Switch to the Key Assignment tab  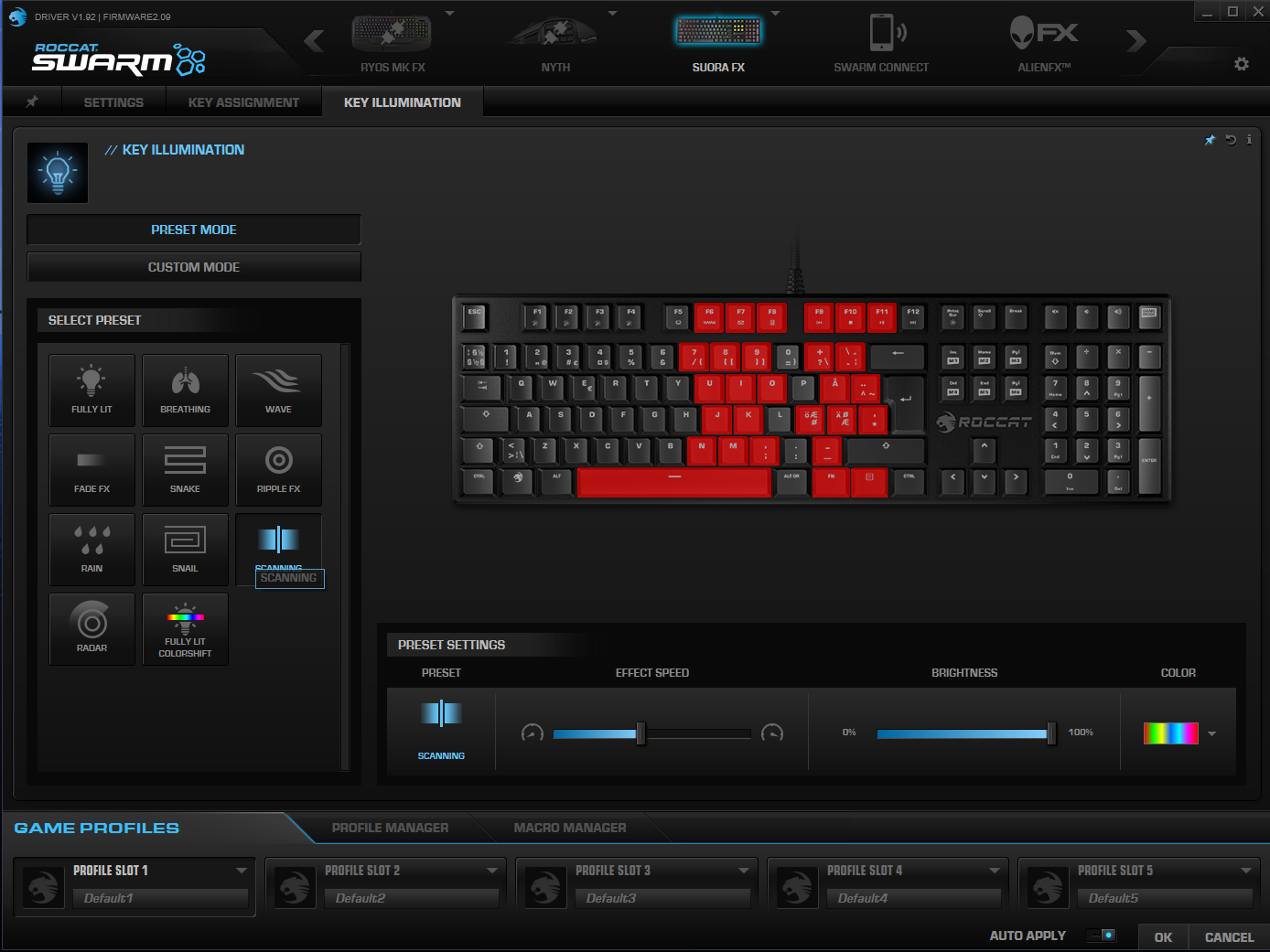[243, 102]
